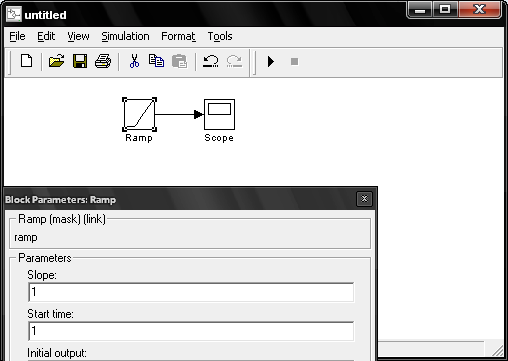Close the Block Parameters: Ramp dialog

coord(364,199)
